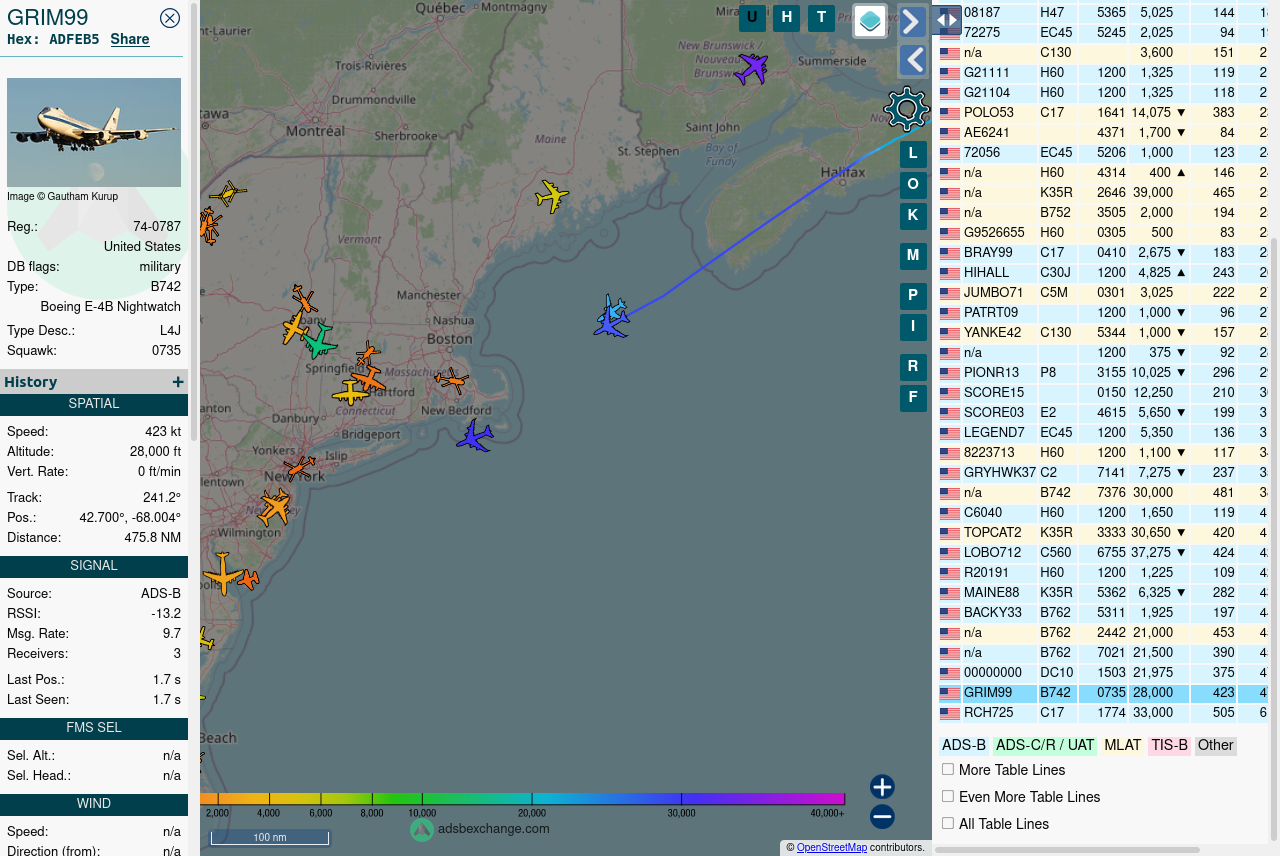Select the GRIM99 table row

click(1106, 693)
